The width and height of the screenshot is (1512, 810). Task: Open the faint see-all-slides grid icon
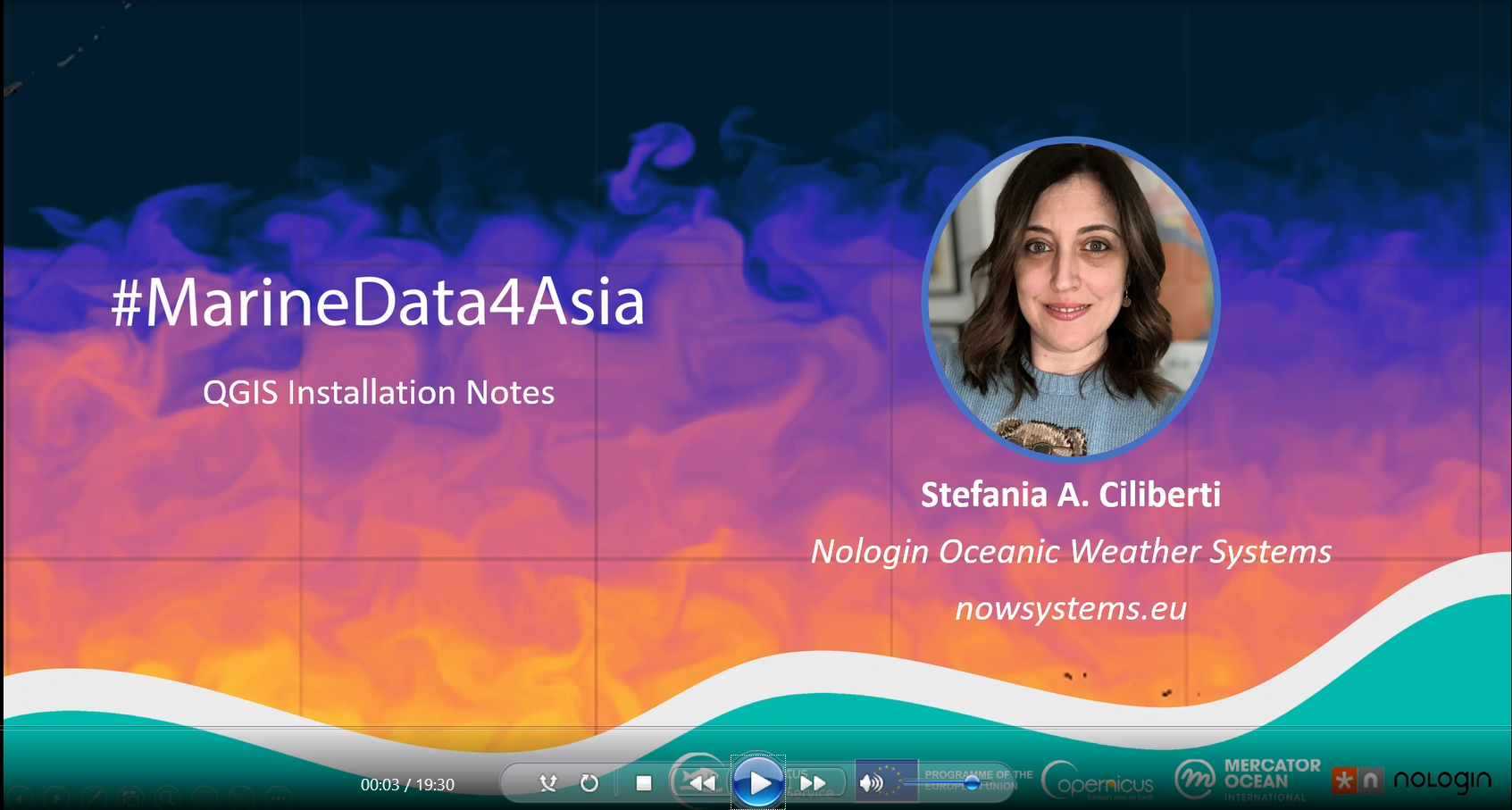click(x=130, y=797)
